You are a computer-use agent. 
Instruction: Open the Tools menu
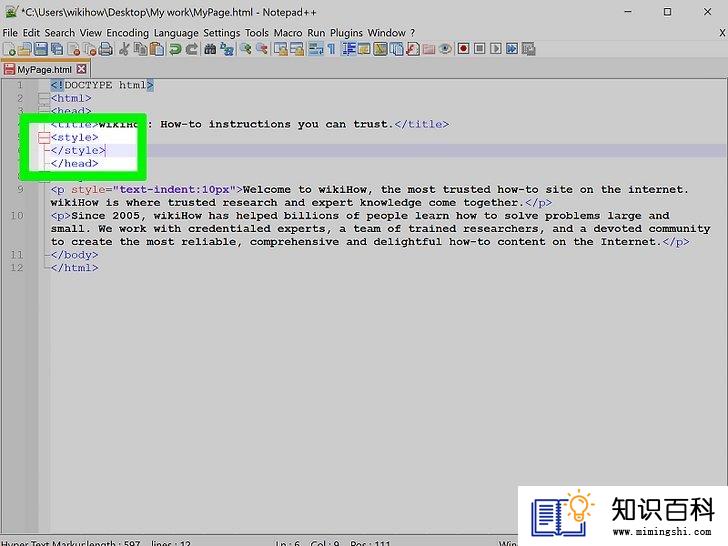(257, 33)
